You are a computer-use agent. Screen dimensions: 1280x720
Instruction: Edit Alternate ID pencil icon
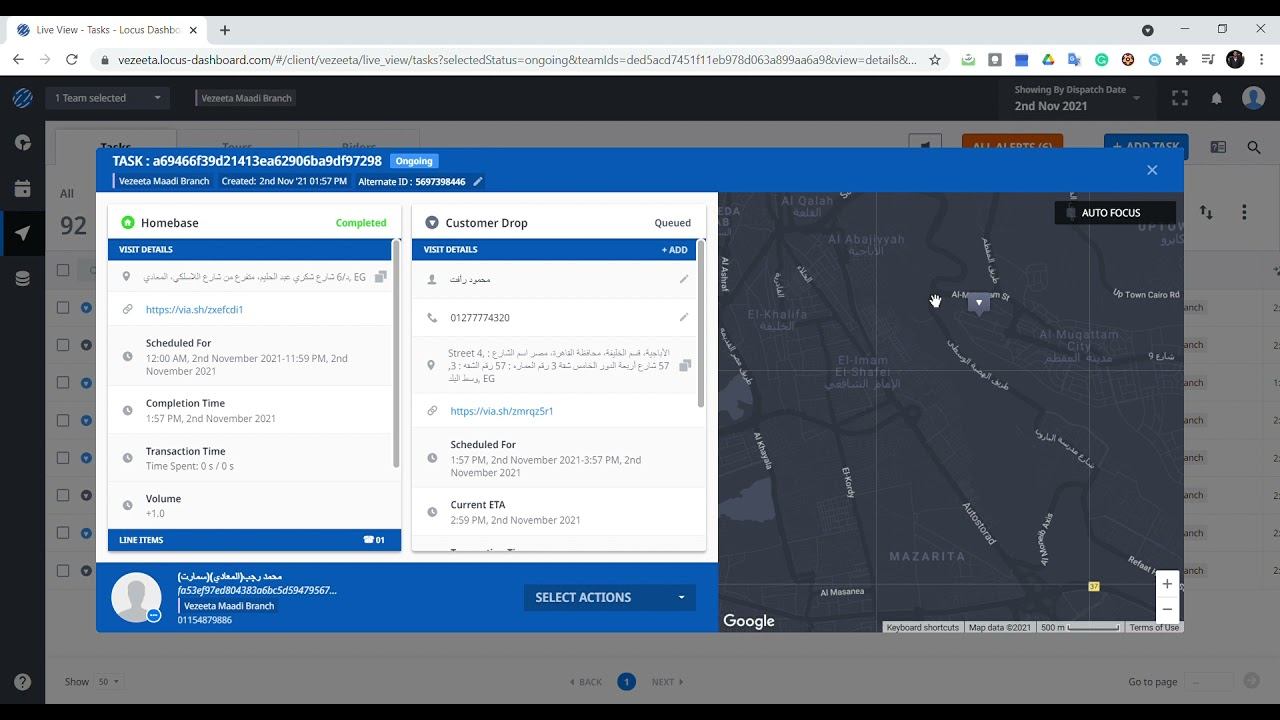(478, 181)
